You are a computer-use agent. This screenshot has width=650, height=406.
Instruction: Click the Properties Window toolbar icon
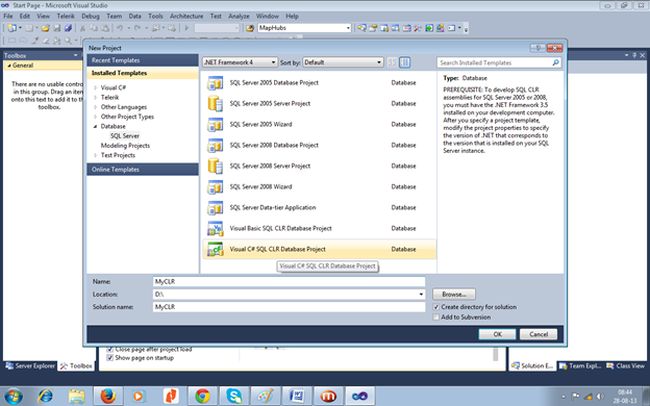pyautogui.click(x=373, y=28)
